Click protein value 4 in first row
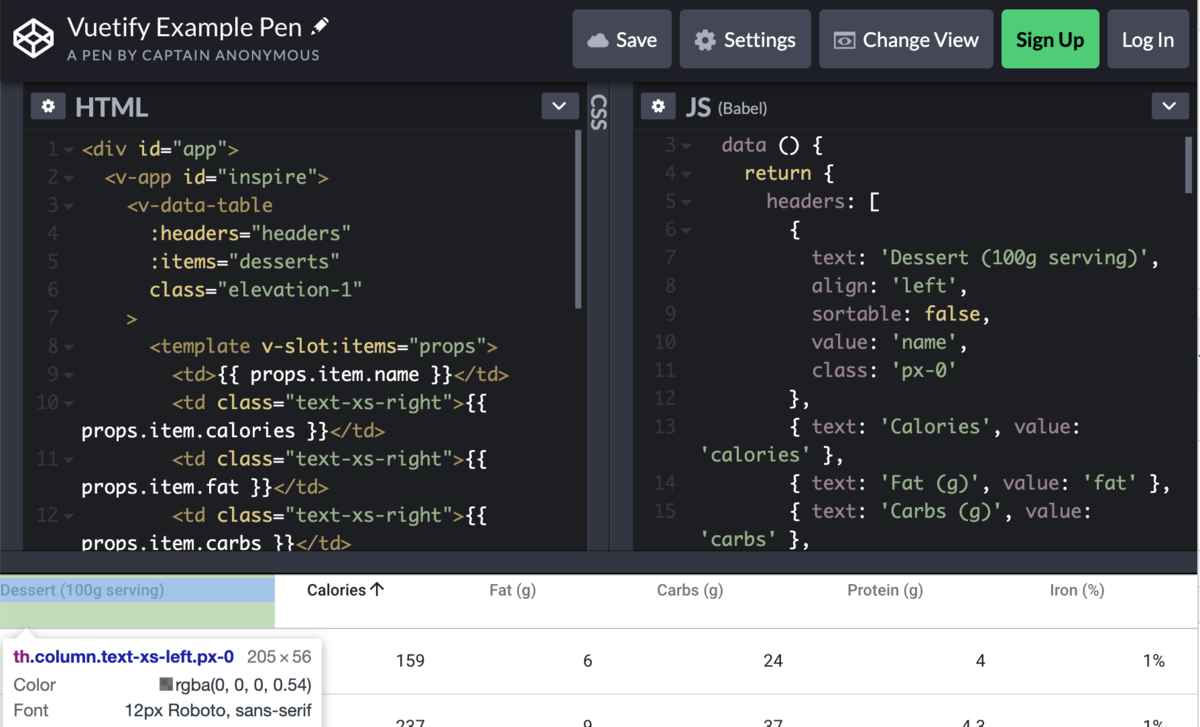 click(980, 661)
